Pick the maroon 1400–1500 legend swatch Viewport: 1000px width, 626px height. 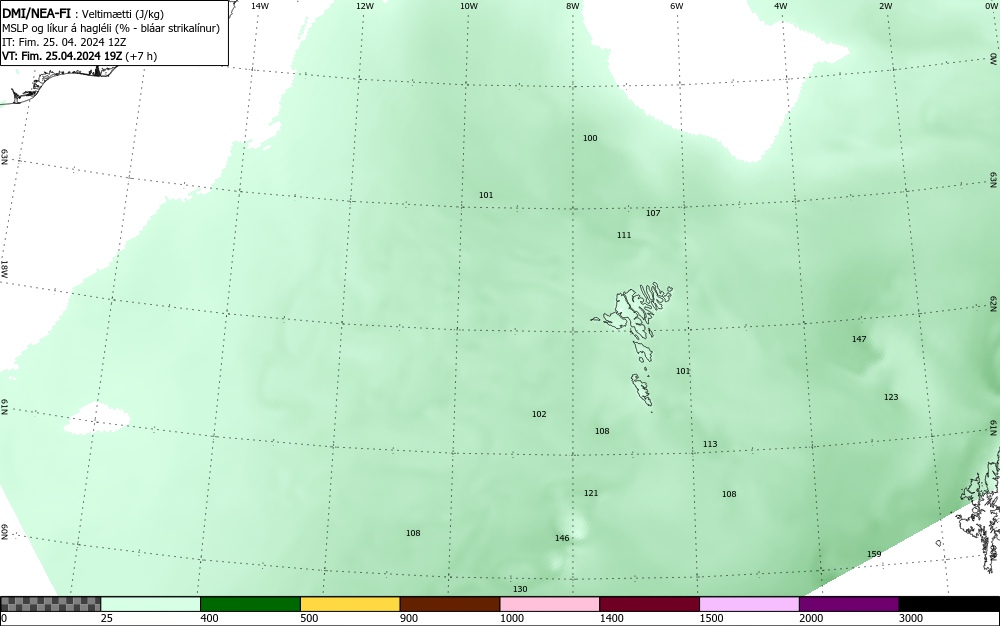tap(649, 604)
